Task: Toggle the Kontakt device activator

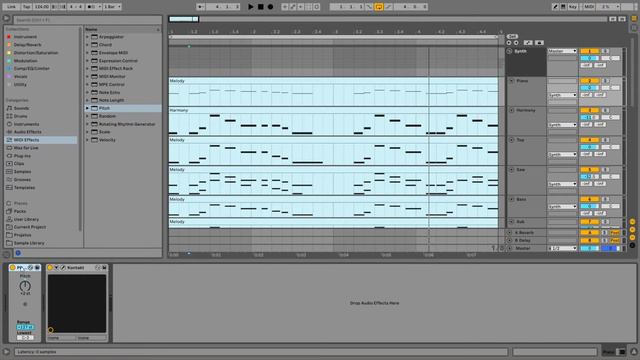Action: [50, 267]
